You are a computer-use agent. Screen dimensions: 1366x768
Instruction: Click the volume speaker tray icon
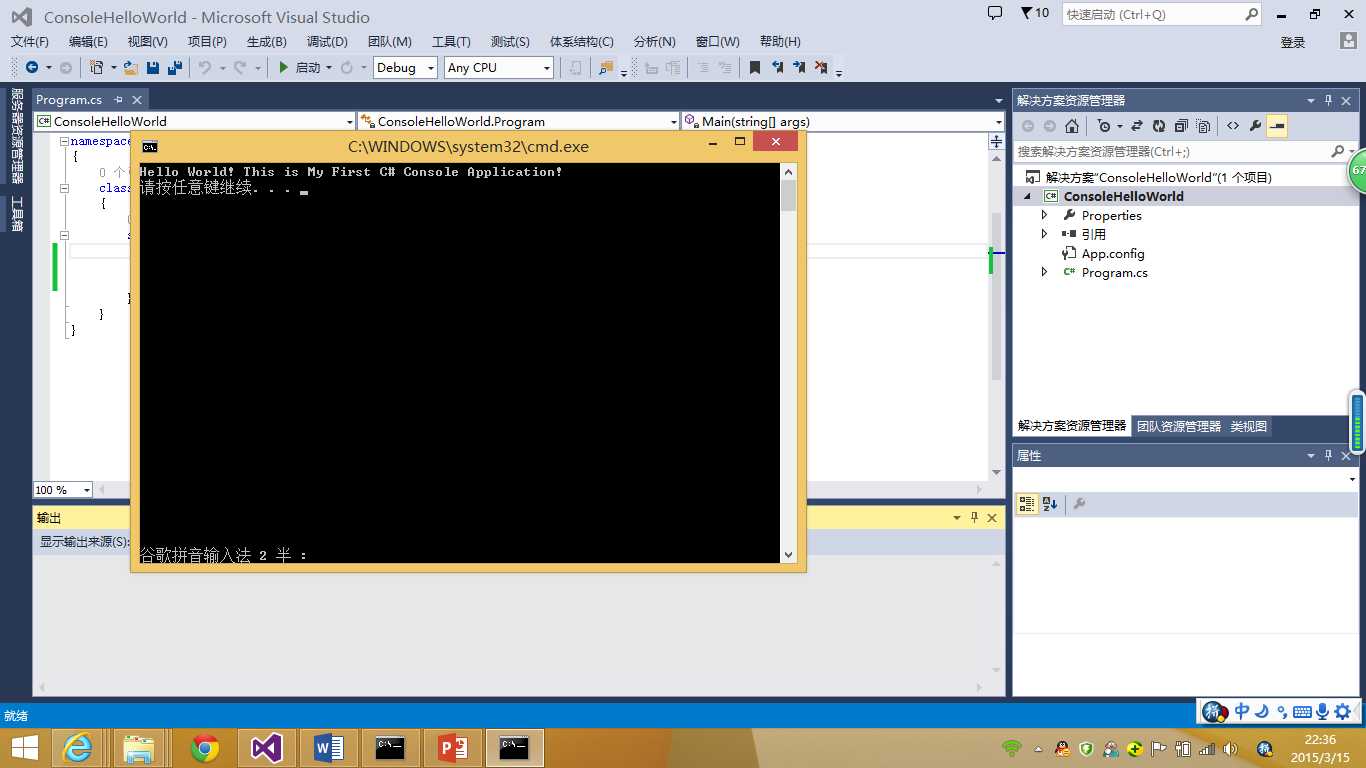pyautogui.click(x=1230, y=748)
